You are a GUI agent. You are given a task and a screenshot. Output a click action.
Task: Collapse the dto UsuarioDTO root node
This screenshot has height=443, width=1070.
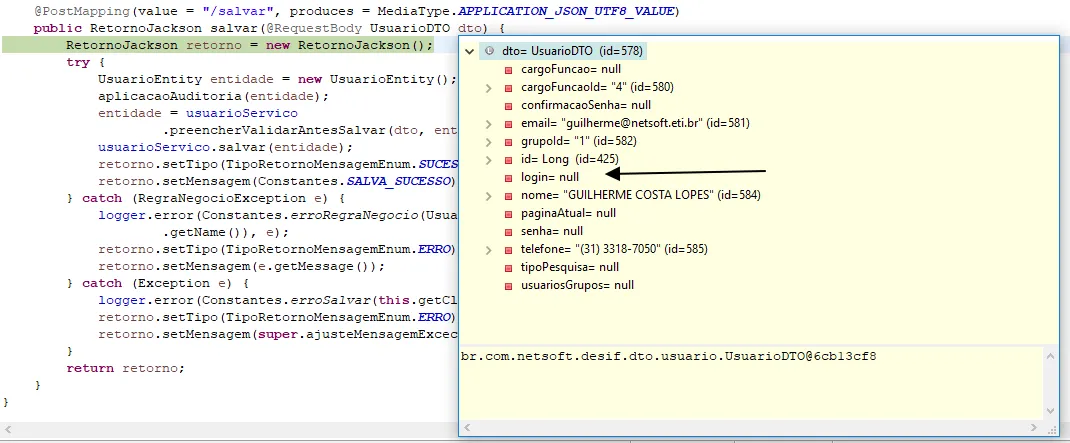click(x=469, y=51)
